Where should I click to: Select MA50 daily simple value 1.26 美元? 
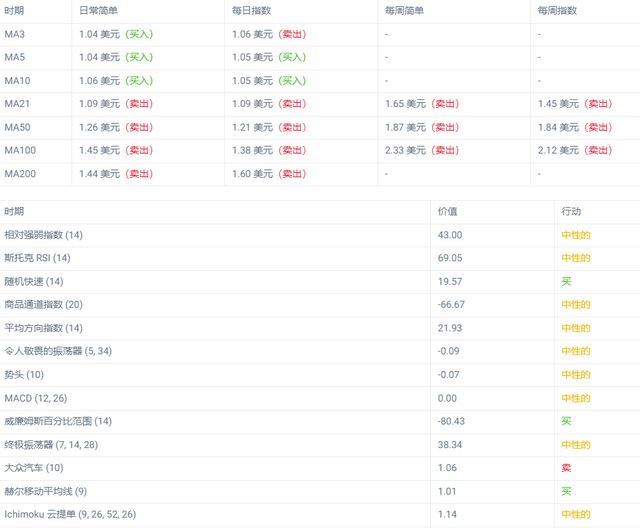[100, 127]
